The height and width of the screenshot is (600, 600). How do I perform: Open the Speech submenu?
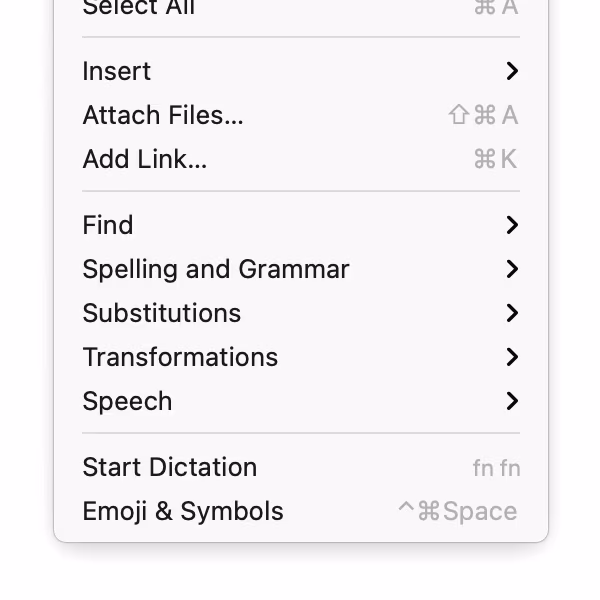pos(127,401)
